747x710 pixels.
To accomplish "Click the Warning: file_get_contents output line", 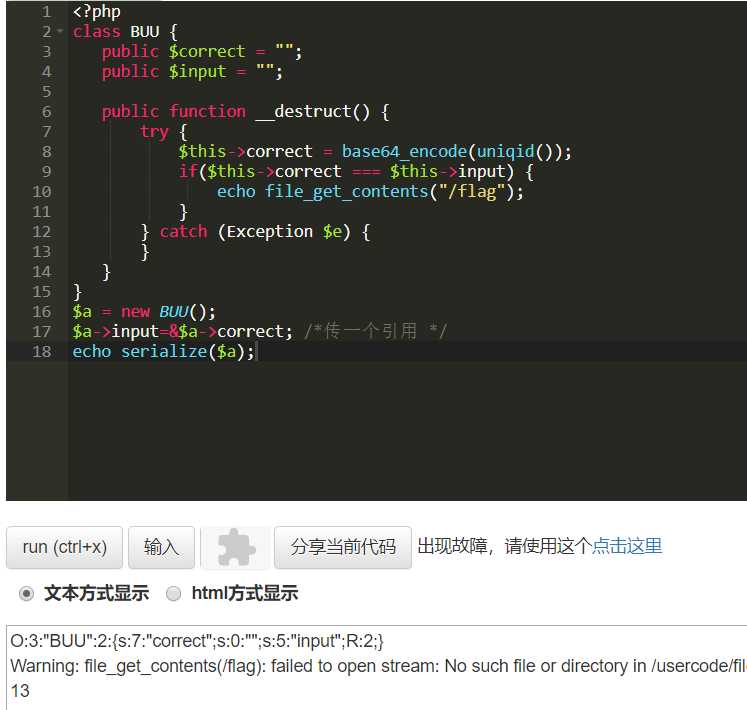I will click(x=379, y=666).
